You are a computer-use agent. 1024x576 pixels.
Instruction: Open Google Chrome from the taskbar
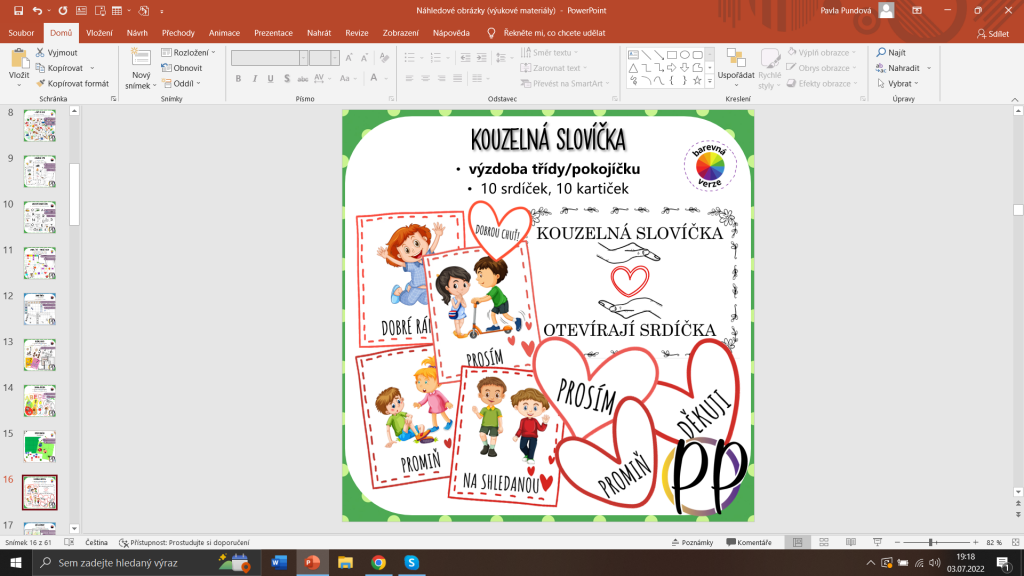[x=378, y=563]
